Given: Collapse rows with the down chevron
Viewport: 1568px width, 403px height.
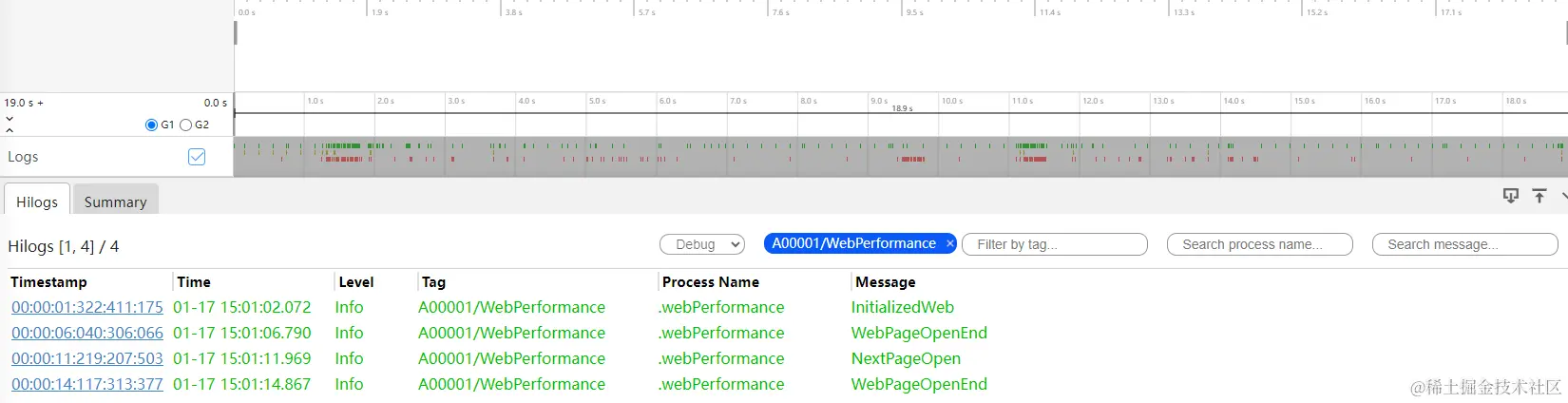Looking at the screenshot, I should coord(10,119).
